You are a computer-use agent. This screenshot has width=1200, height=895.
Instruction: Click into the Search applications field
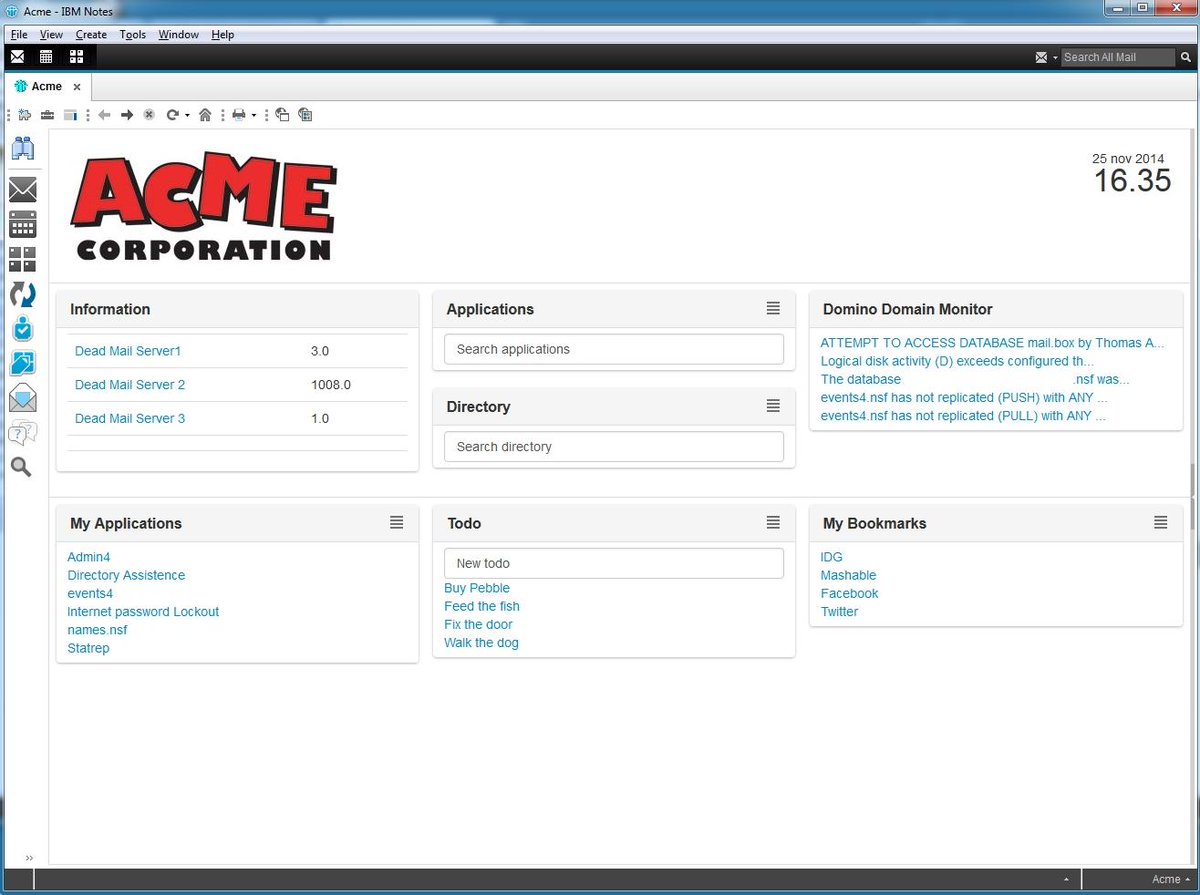[614, 349]
